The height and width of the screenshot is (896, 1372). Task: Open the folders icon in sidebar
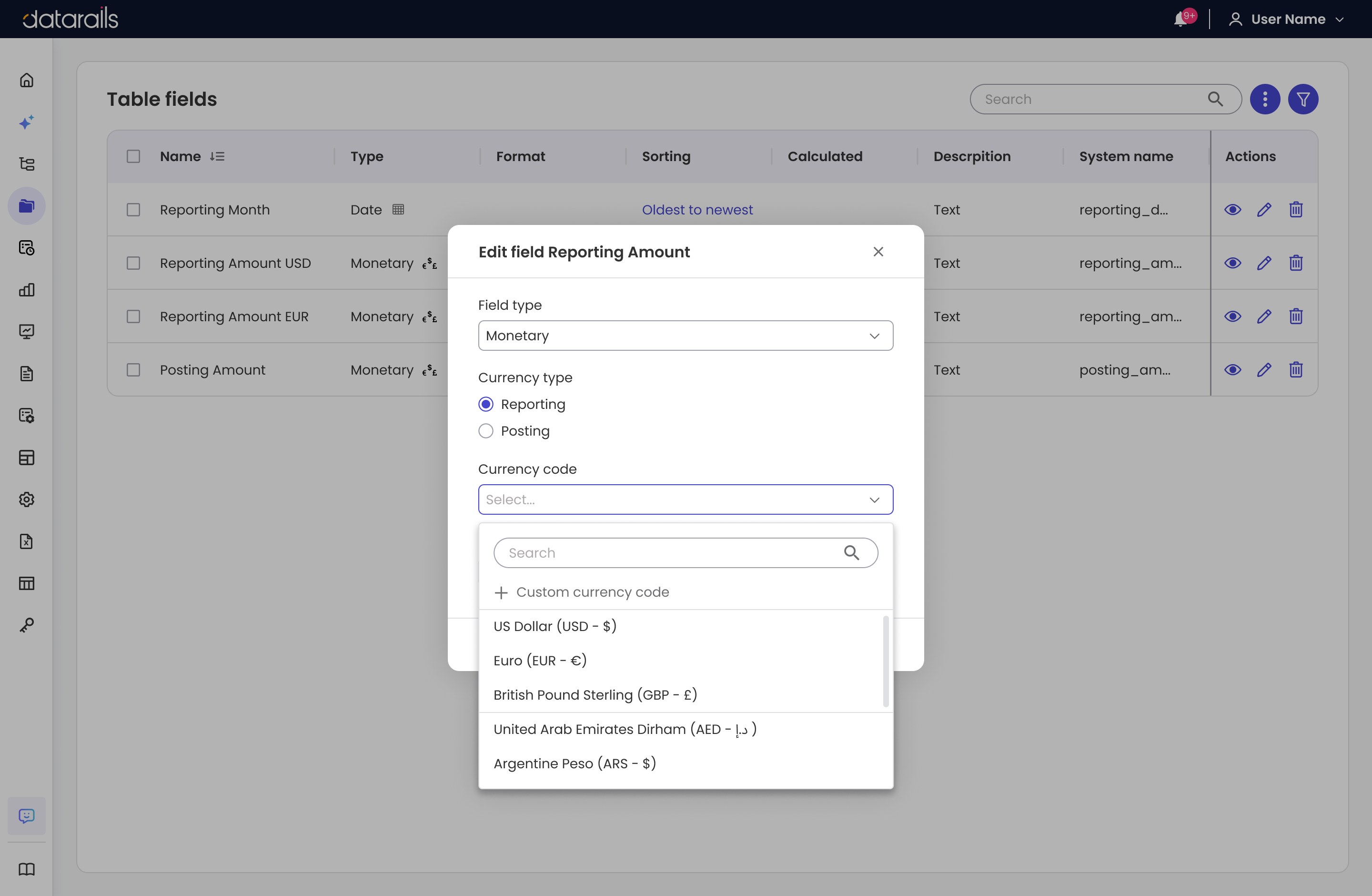click(27, 206)
